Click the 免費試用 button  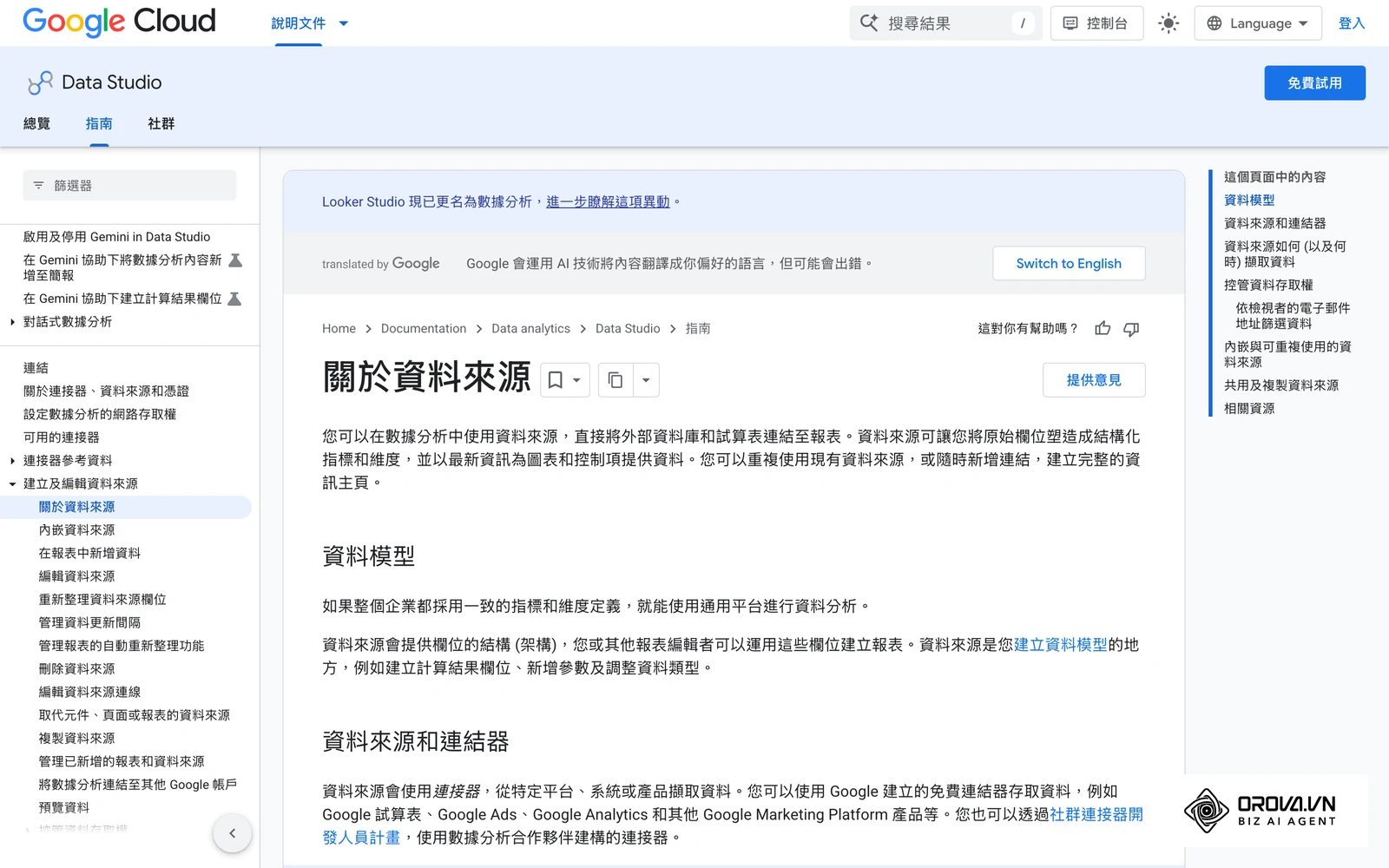click(x=1314, y=83)
